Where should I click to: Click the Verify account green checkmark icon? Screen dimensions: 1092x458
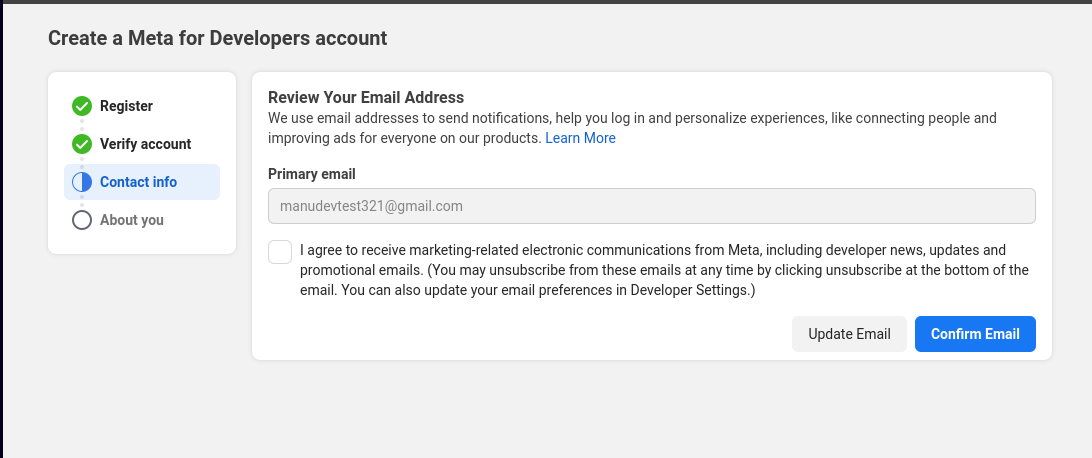82,144
